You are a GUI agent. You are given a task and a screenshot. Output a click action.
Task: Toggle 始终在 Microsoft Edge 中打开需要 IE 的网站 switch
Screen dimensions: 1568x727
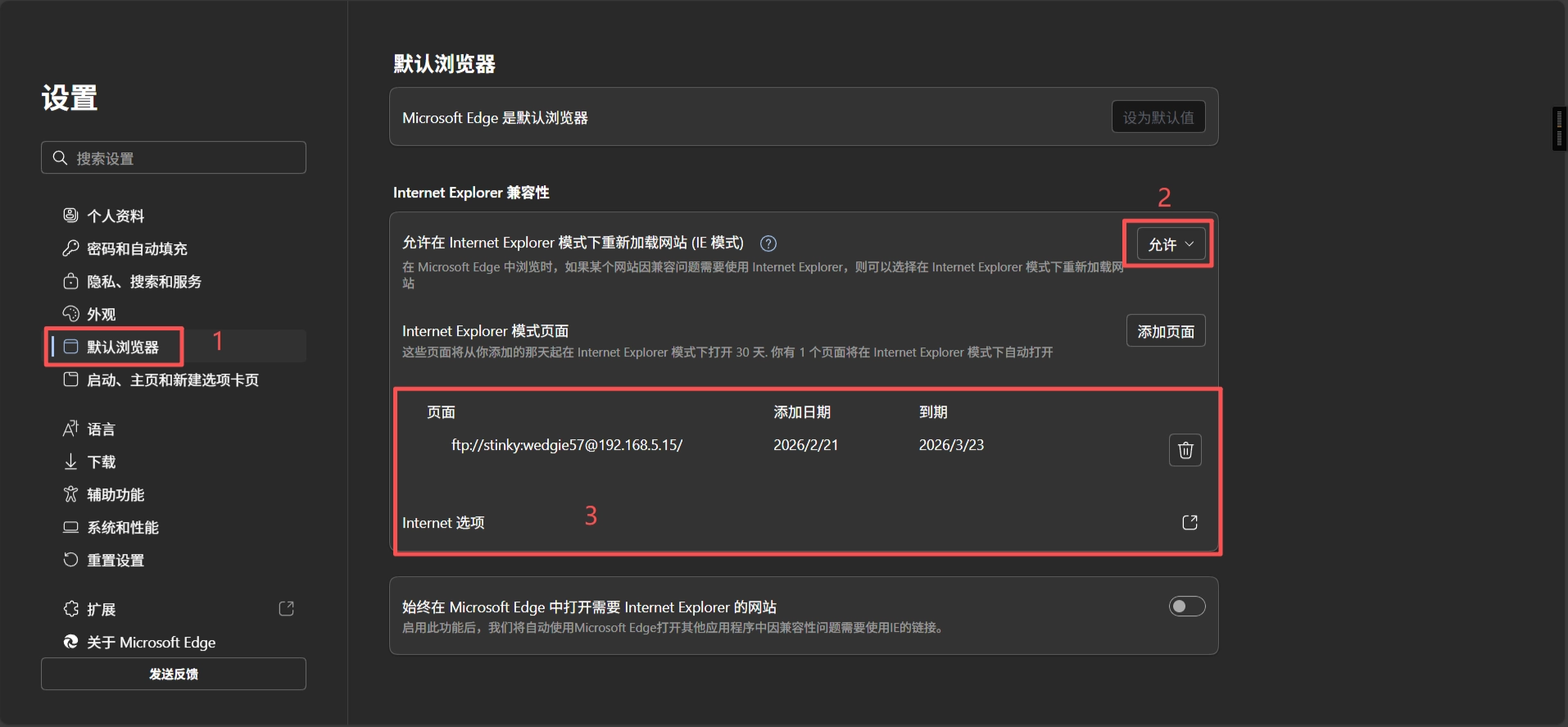point(1187,606)
